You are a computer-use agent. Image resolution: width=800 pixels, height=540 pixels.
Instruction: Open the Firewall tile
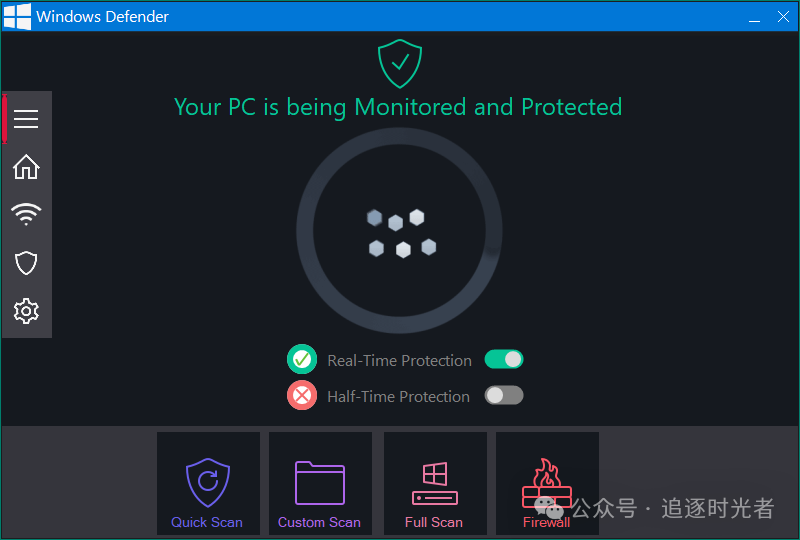tap(547, 483)
